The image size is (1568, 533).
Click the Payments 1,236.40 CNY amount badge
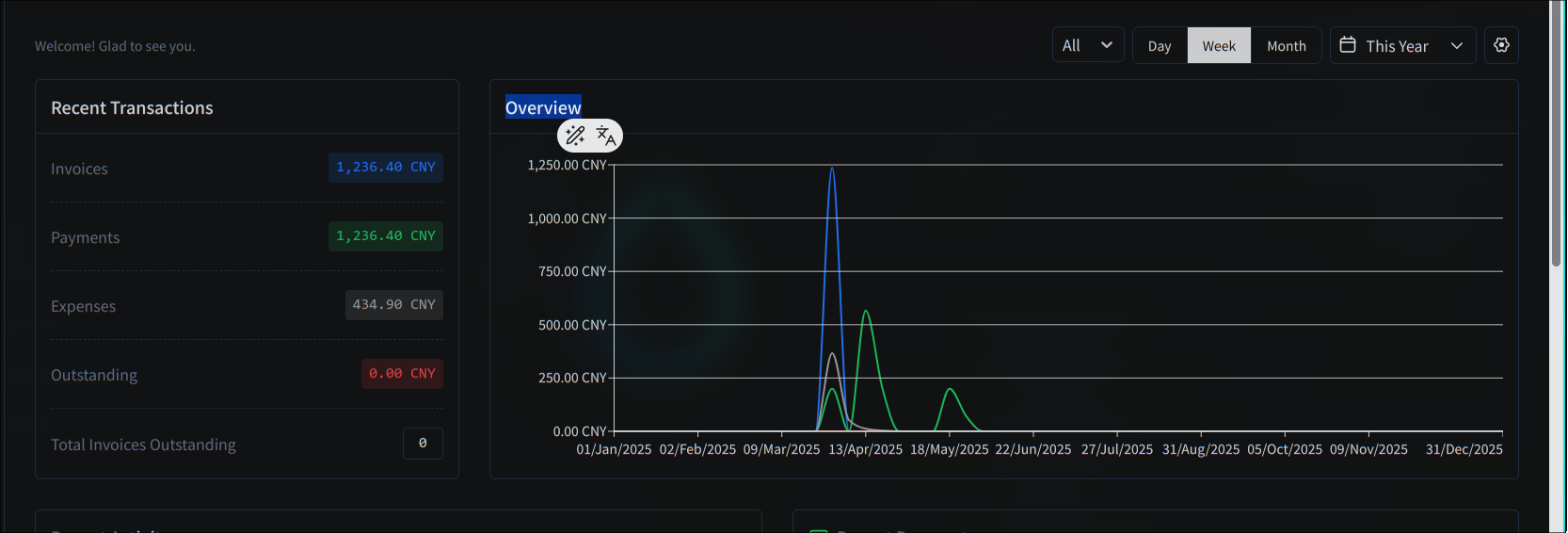click(x=386, y=236)
